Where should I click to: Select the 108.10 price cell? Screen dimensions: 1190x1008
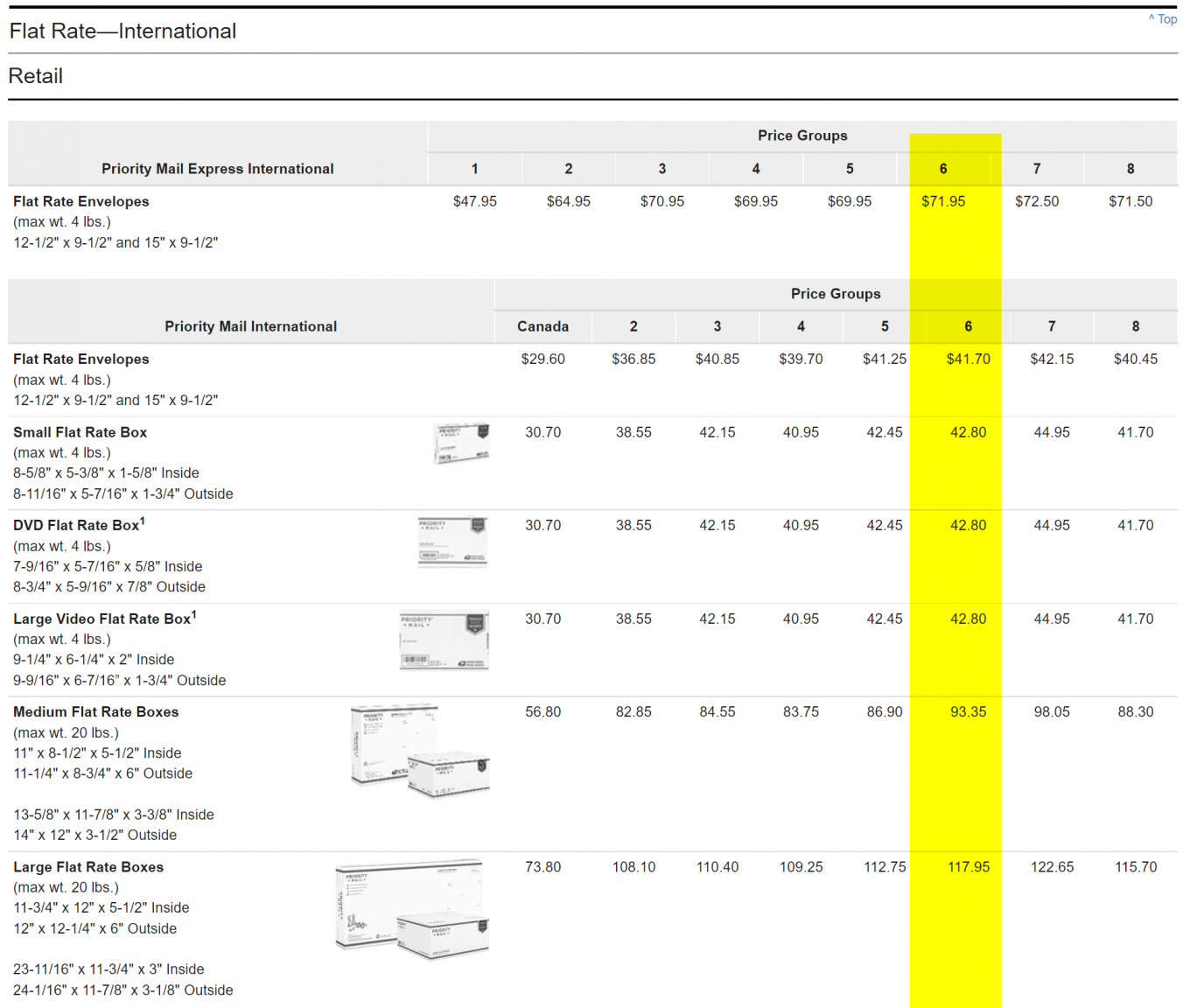pos(633,867)
